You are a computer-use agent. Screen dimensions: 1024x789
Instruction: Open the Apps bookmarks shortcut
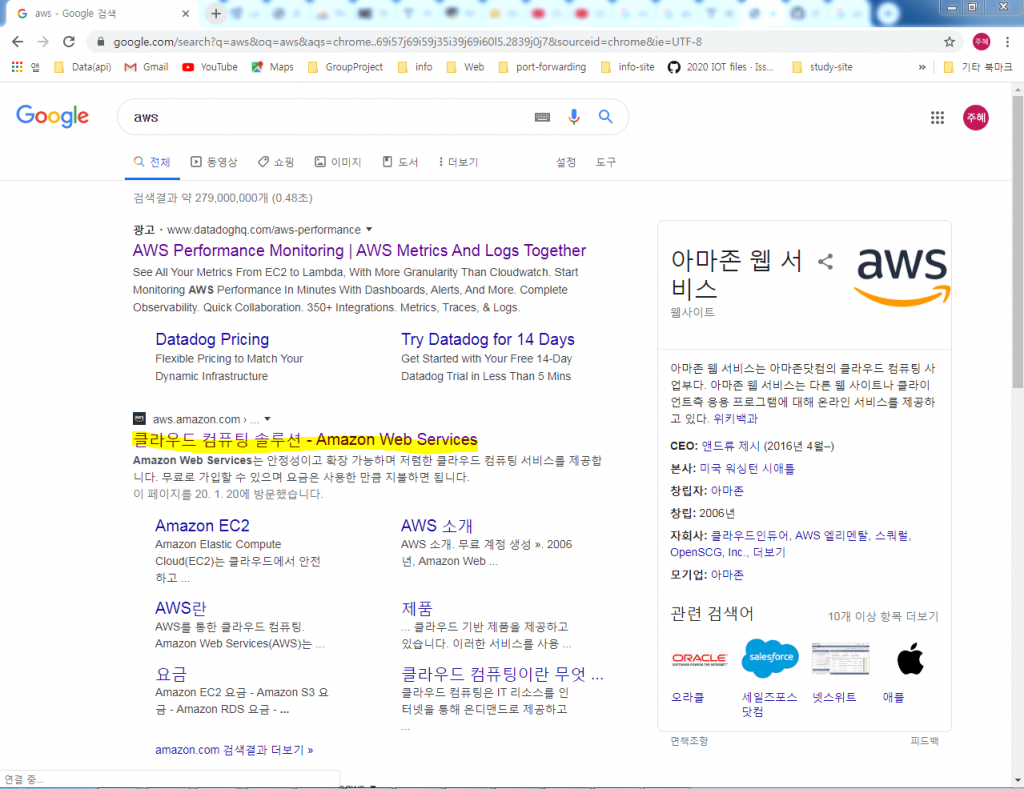(25, 67)
